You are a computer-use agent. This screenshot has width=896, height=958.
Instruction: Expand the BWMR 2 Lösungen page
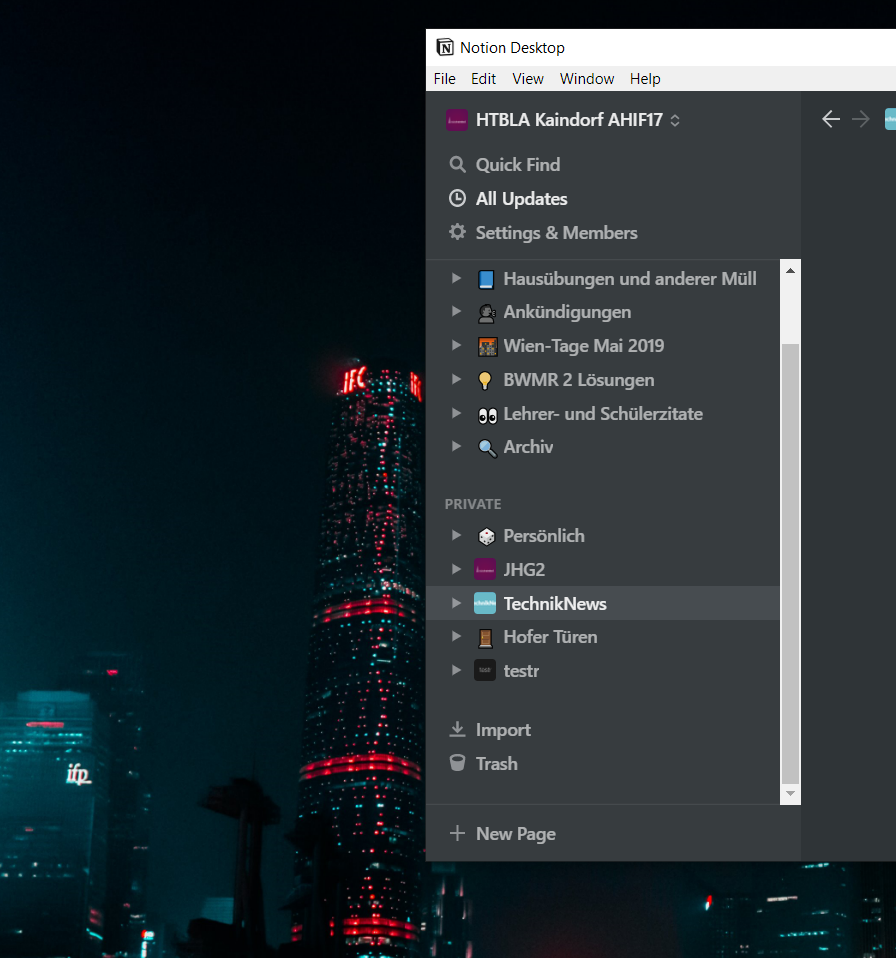click(456, 379)
